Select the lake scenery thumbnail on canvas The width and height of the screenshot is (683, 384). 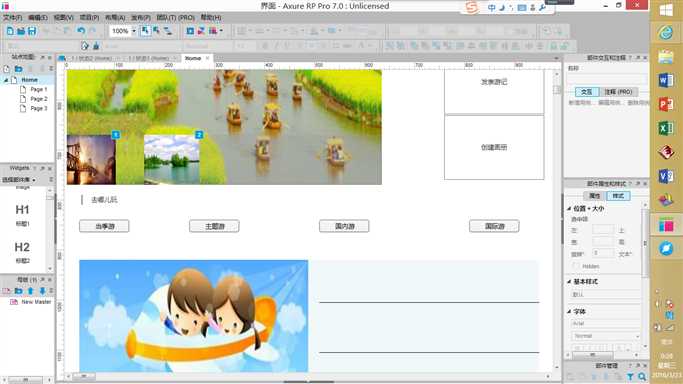(172, 160)
